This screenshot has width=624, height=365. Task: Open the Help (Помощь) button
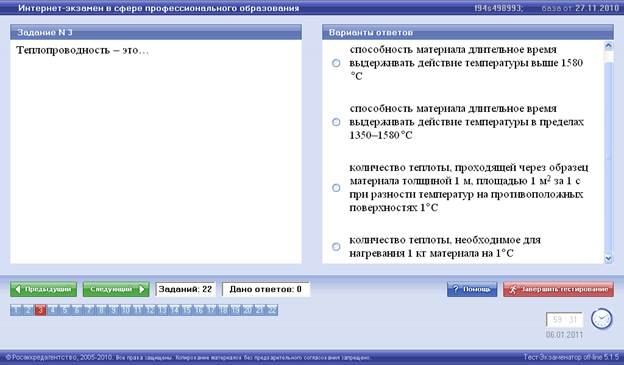pyautogui.click(x=472, y=289)
